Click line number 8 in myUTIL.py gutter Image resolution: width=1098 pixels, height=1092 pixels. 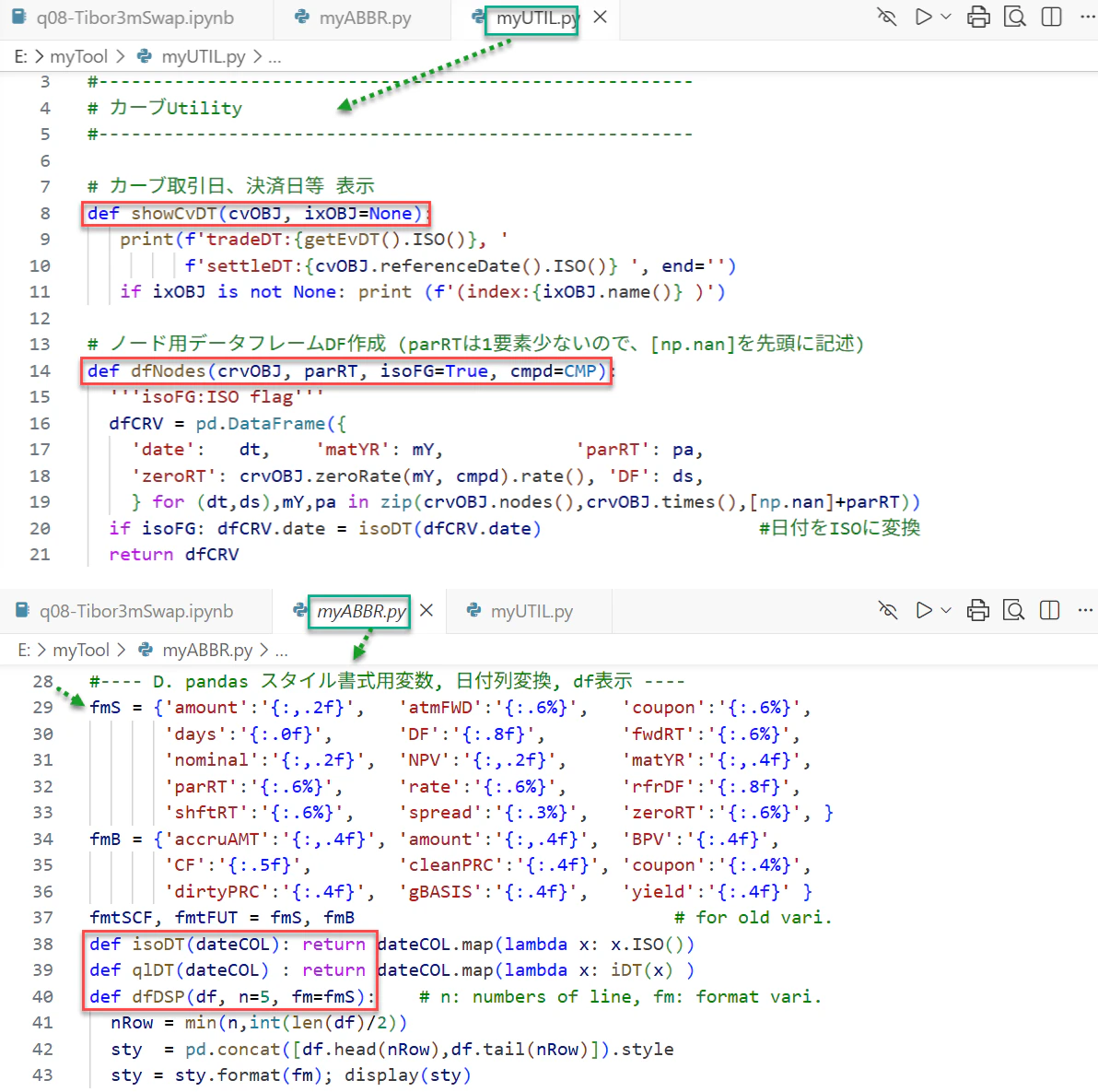(45, 214)
